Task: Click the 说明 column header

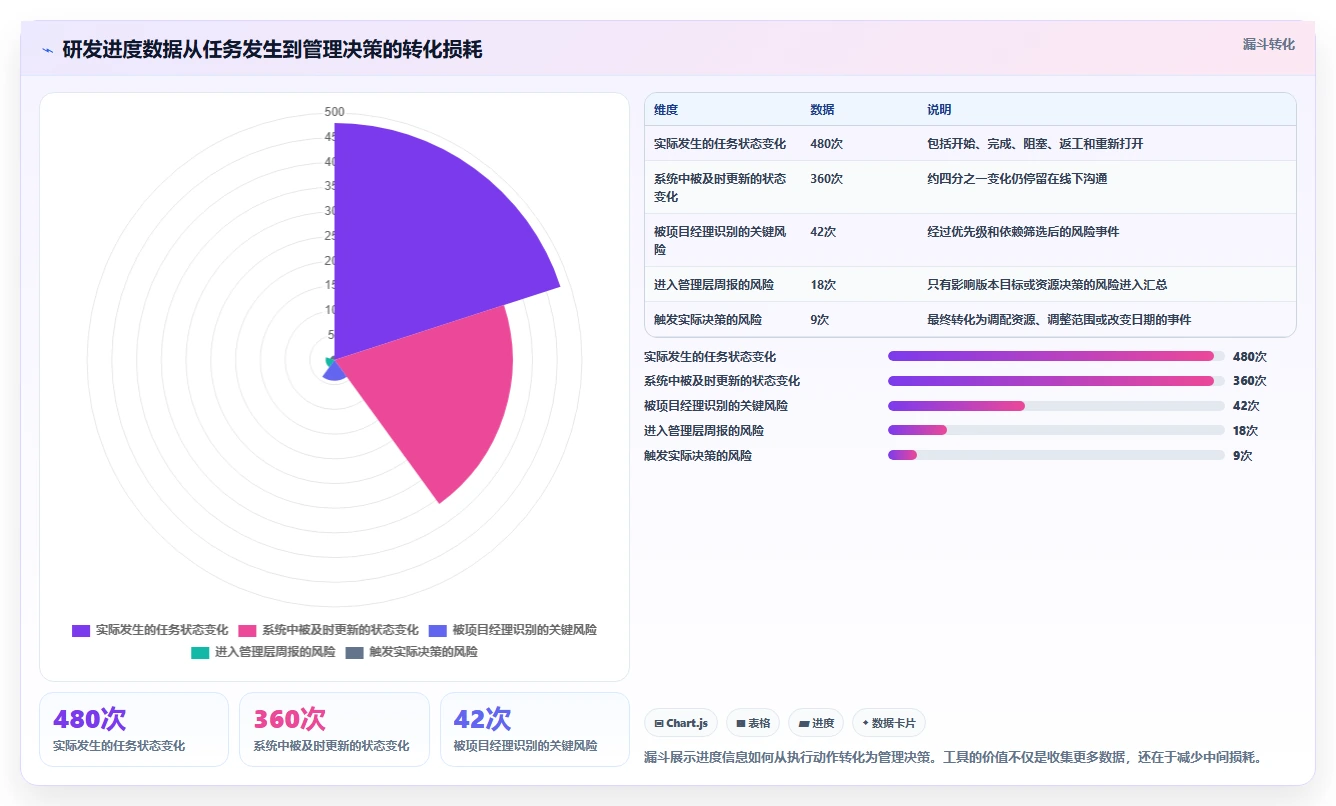Action: (x=939, y=110)
